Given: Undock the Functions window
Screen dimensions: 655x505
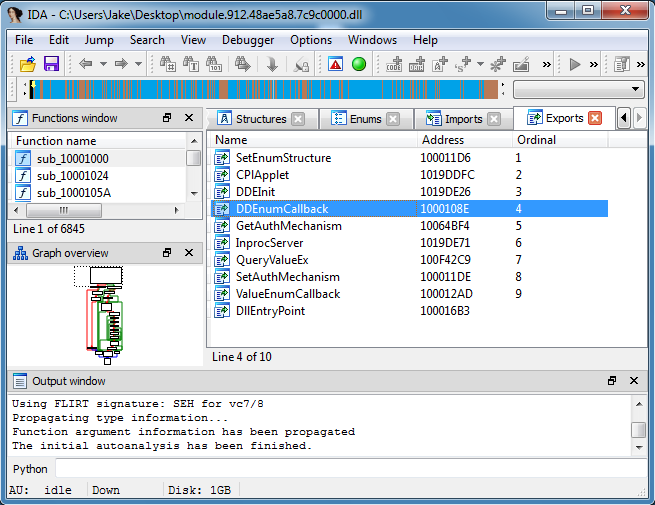Looking at the screenshot, I should (167, 118).
